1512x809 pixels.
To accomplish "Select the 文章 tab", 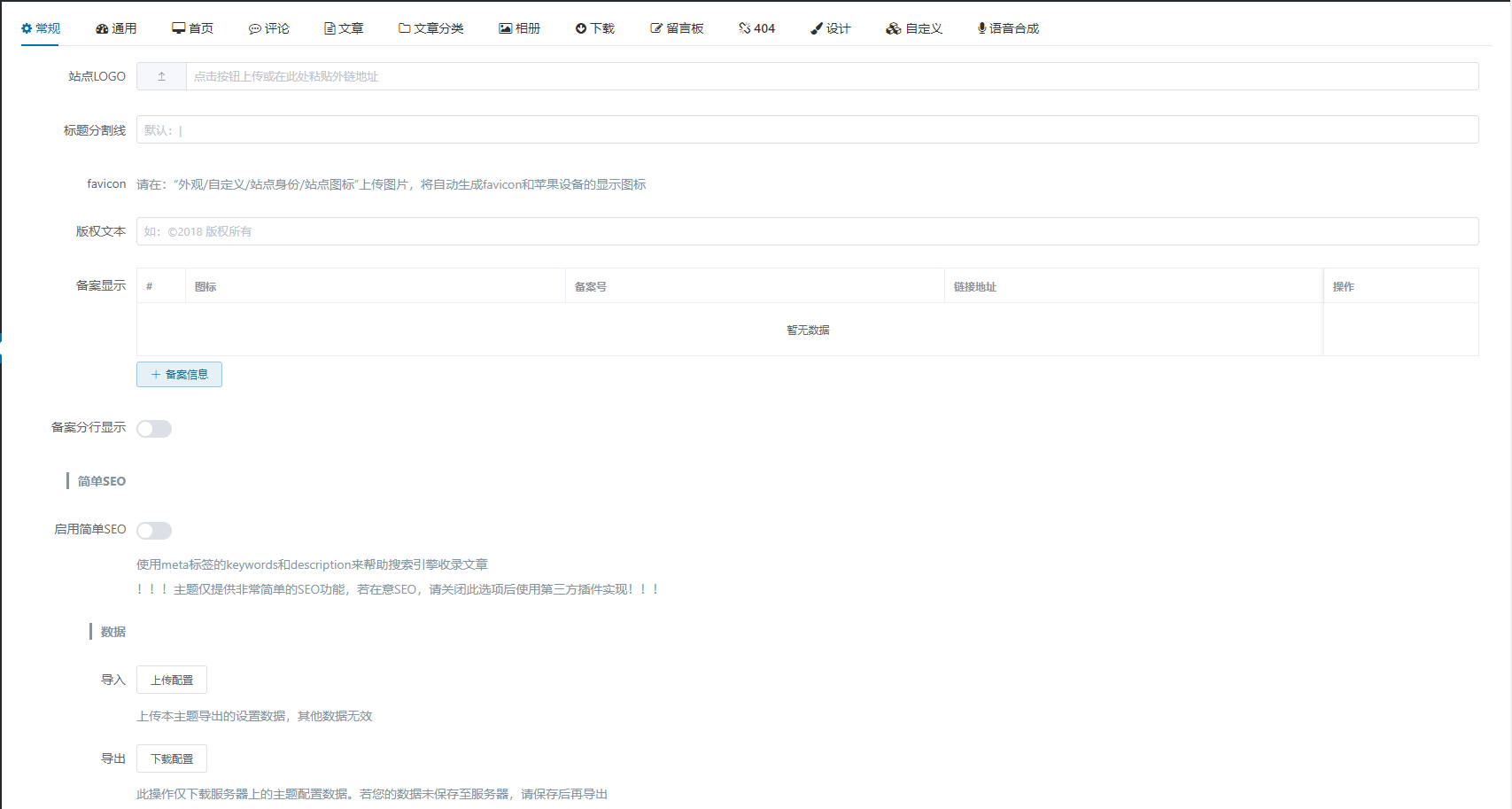I will pos(344,28).
